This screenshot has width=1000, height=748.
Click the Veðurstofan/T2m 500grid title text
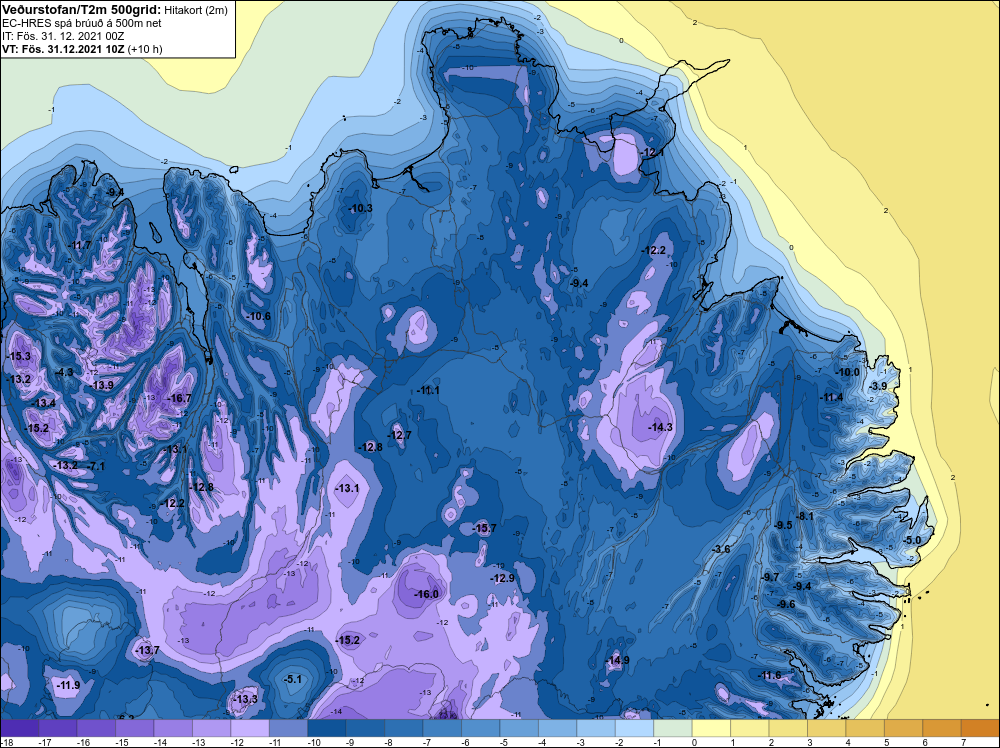tap(82, 10)
